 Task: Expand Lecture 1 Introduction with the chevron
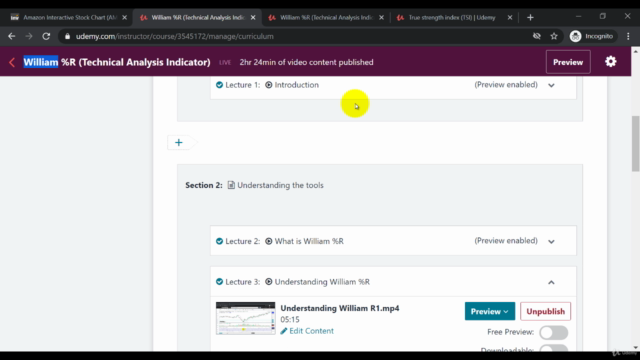point(551,85)
